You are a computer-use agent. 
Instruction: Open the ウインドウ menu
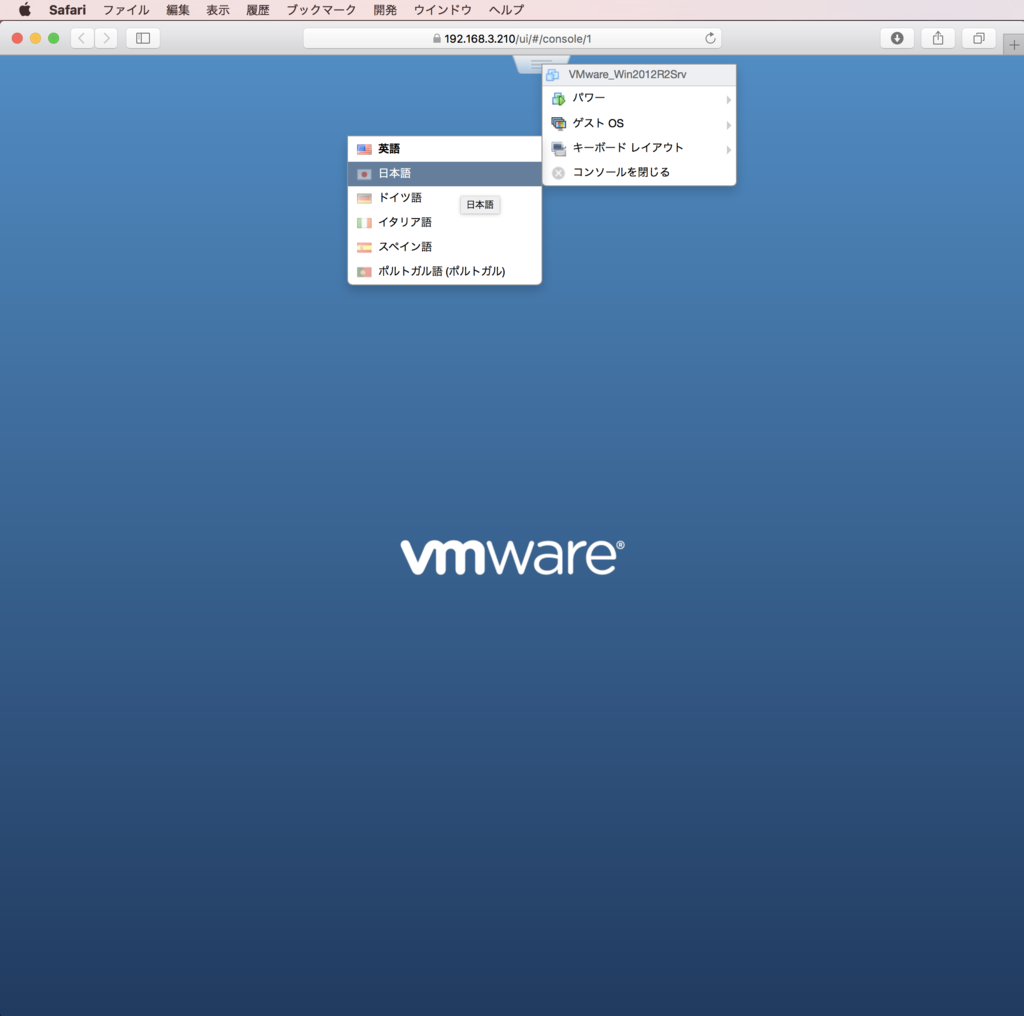point(442,10)
